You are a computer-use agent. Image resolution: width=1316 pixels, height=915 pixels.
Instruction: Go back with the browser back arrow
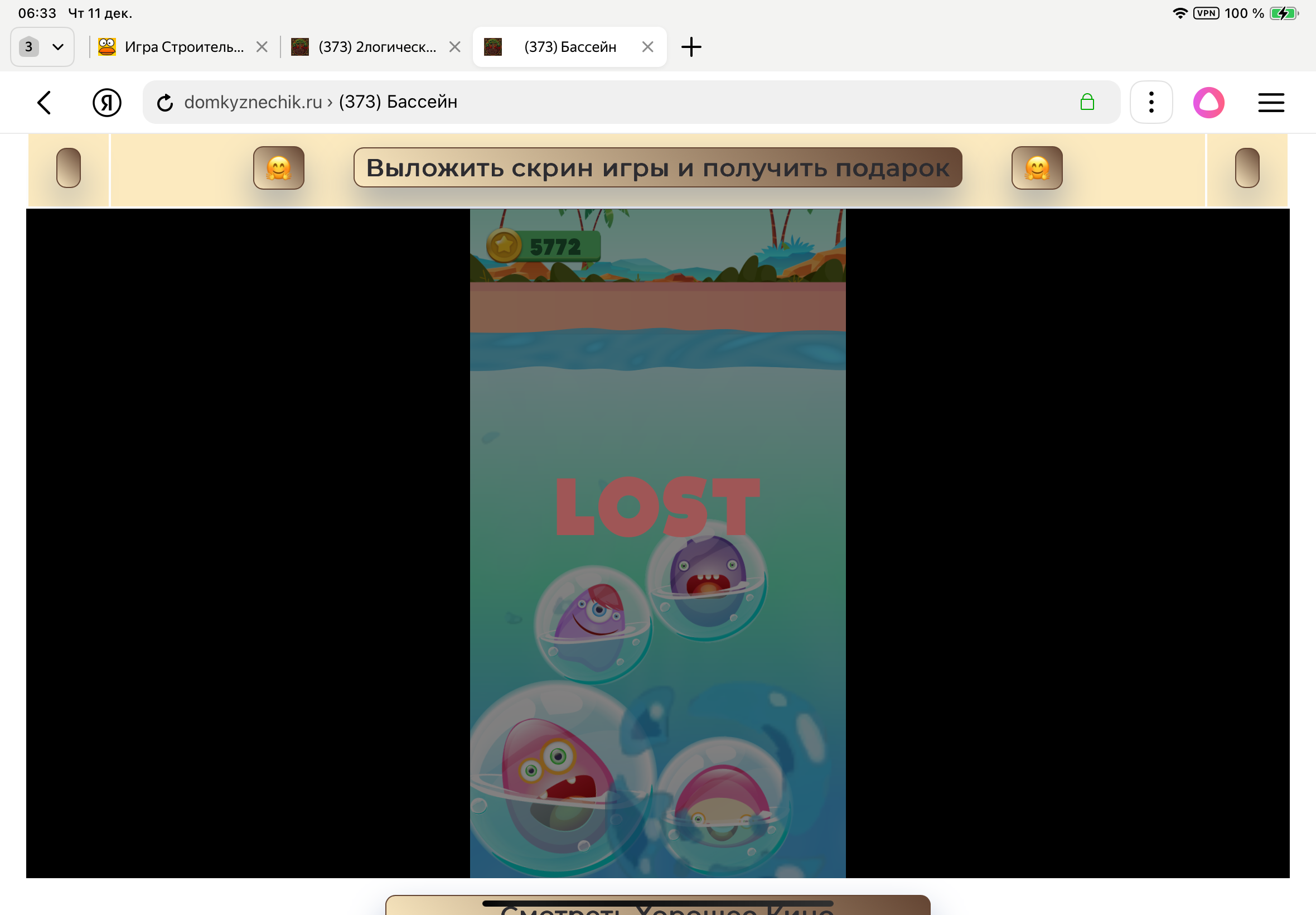tap(45, 103)
